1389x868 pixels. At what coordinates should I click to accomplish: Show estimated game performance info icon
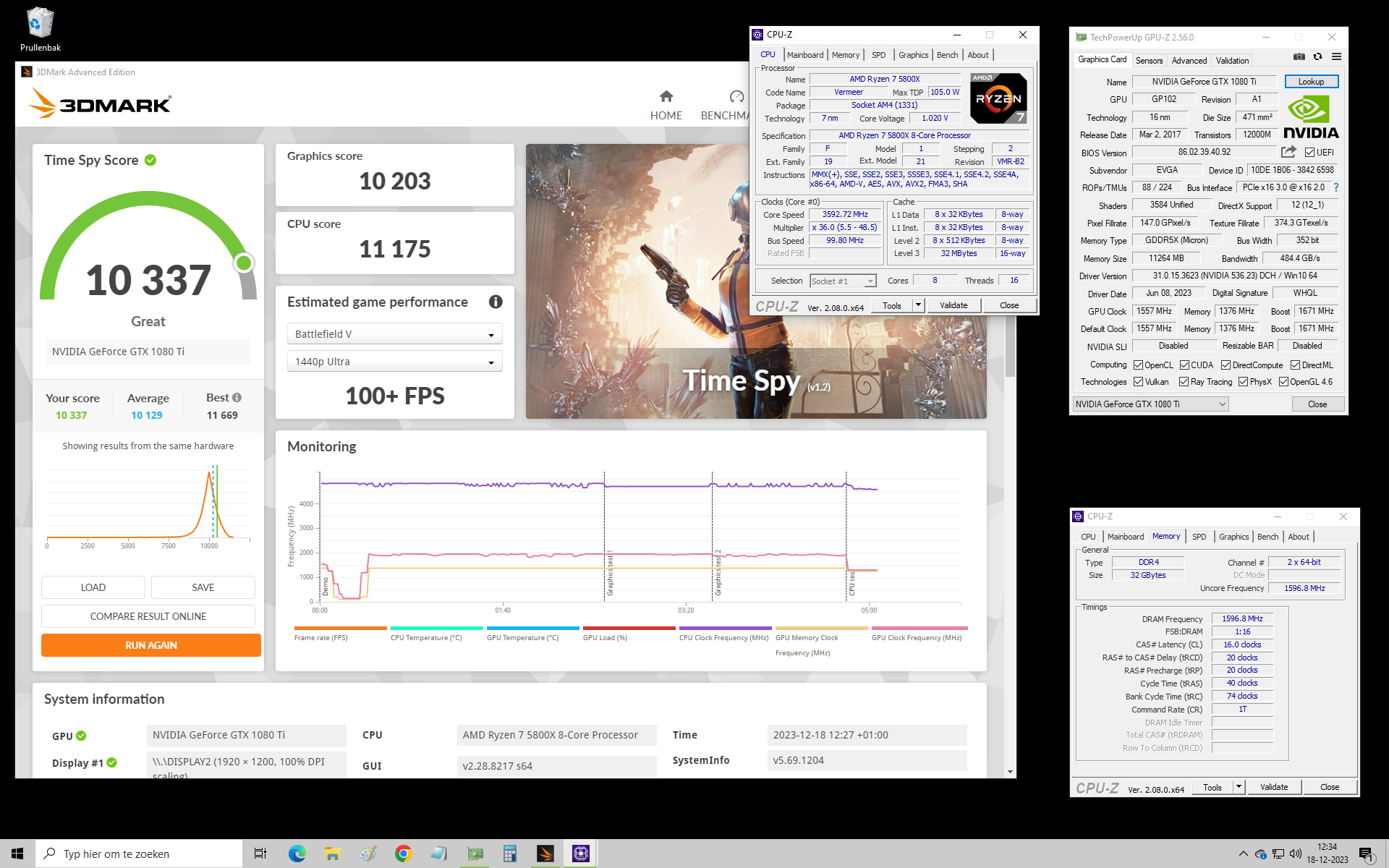[496, 302]
